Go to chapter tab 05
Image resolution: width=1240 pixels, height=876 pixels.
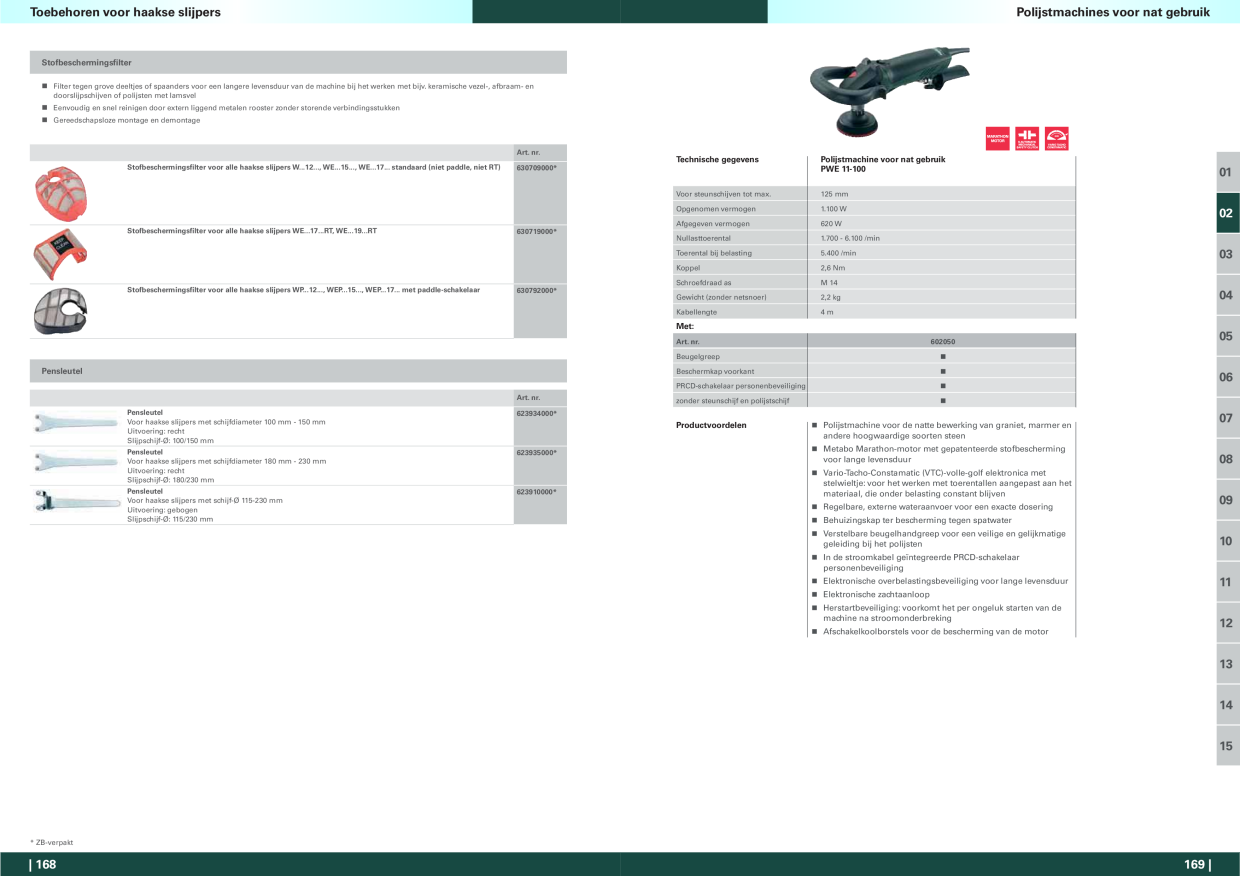[x=1227, y=336]
